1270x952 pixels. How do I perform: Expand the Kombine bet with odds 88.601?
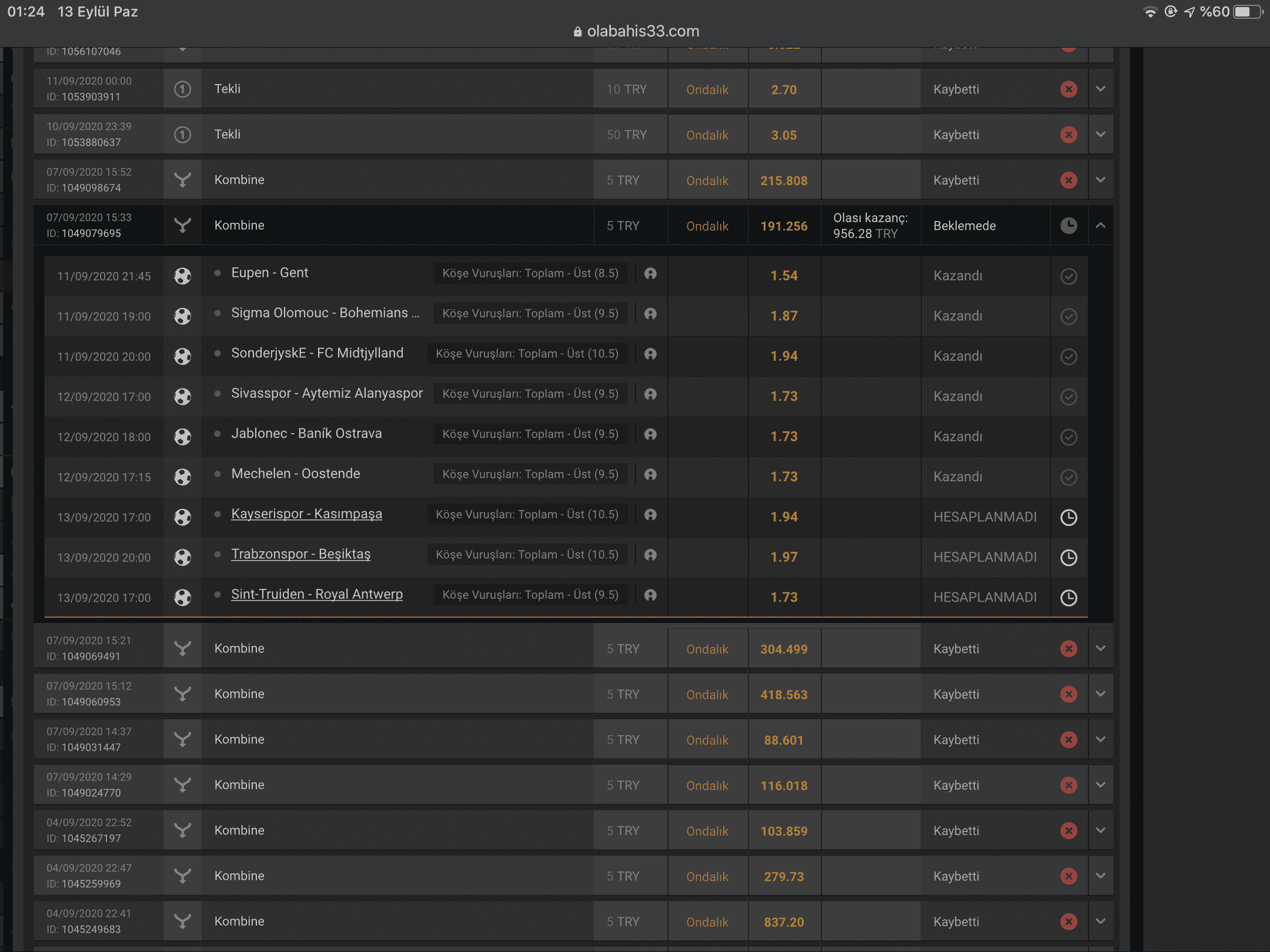point(1101,739)
